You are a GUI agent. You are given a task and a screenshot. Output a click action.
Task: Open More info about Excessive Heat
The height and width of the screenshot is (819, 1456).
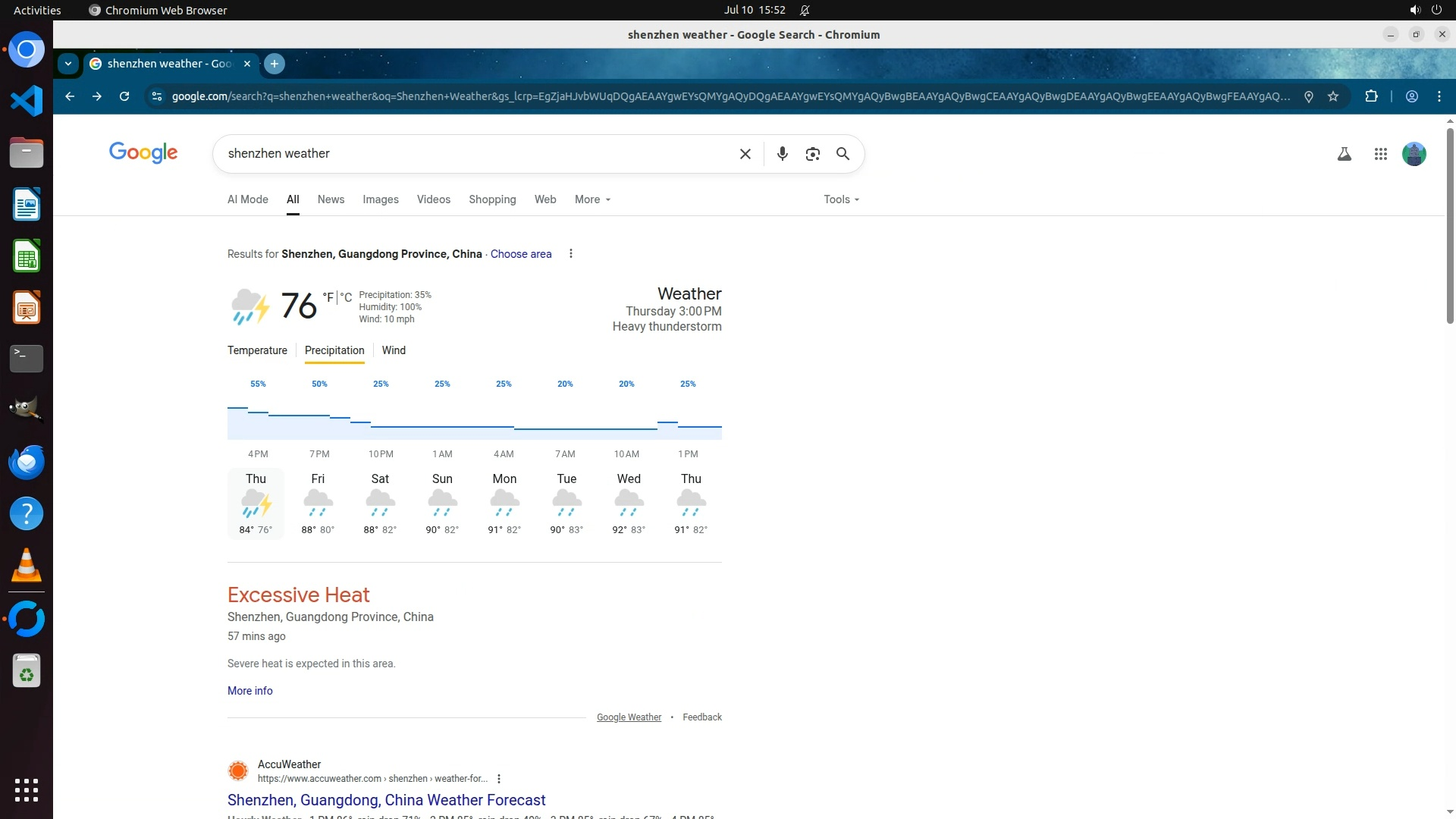coord(249,691)
